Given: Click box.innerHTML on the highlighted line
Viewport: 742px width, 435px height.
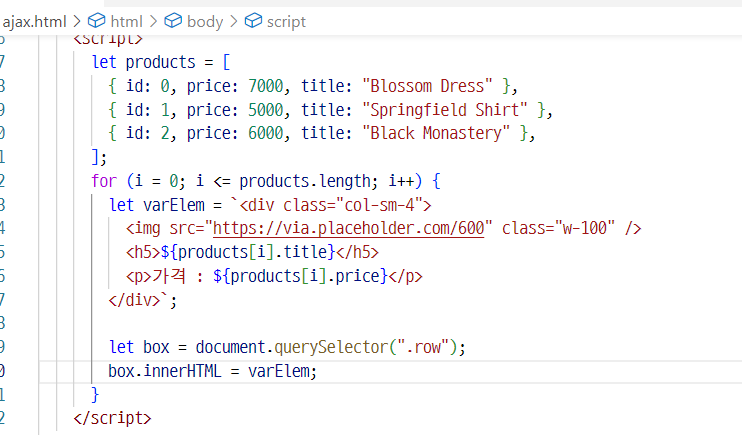Looking at the screenshot, I should pos(165,371).
